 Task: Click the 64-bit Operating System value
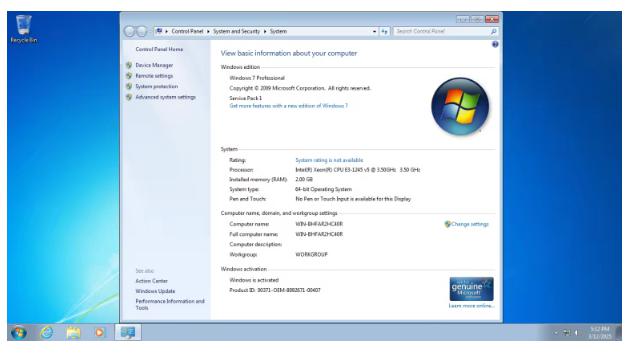[x=323, y=189]
